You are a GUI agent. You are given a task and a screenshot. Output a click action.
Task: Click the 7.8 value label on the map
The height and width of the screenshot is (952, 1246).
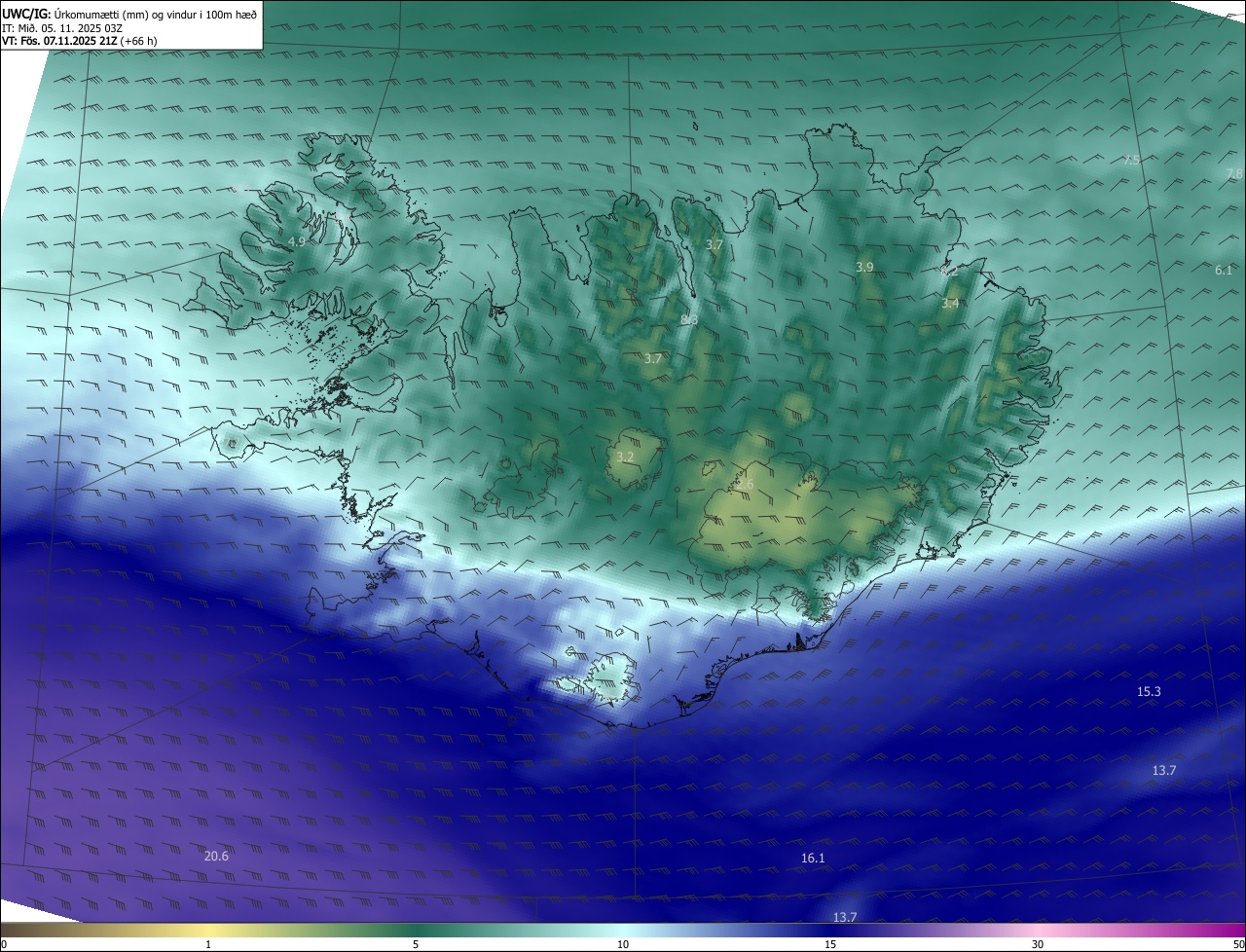coord(1233,173)
